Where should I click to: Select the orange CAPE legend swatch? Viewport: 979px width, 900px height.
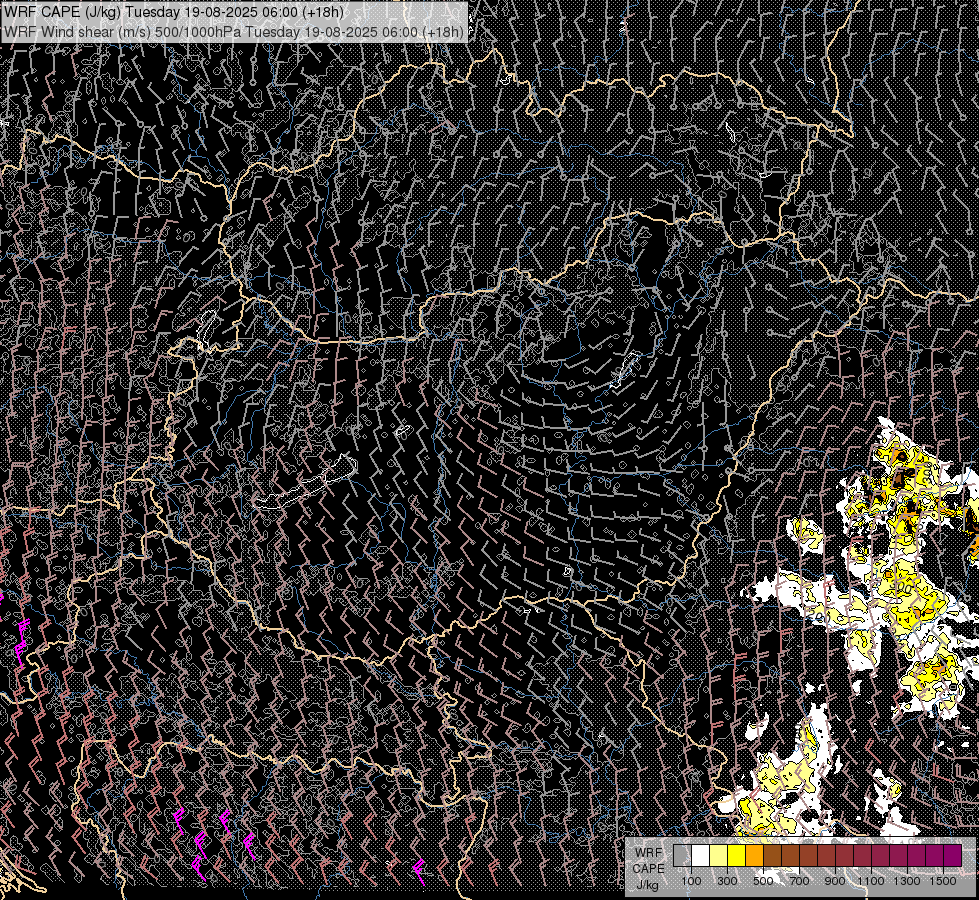(754, 855)
